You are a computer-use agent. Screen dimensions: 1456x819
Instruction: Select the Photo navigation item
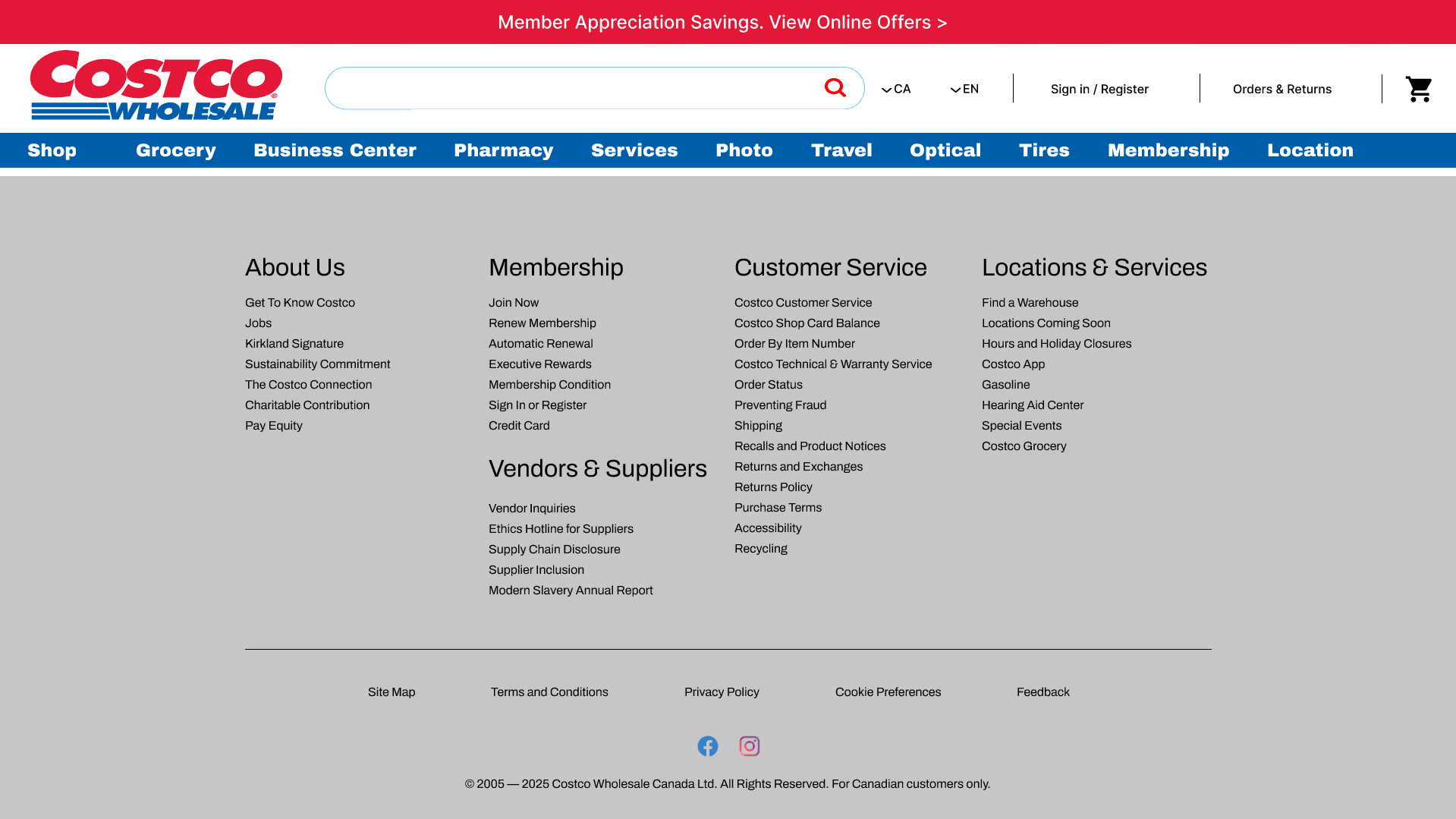coord(744,150)
